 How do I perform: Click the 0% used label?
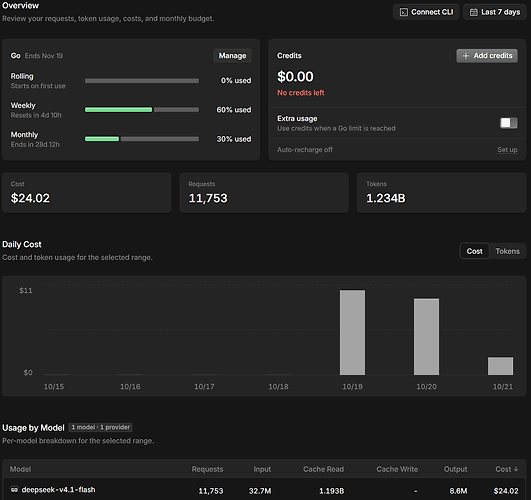pyautogui.click(x=236, y=81)
